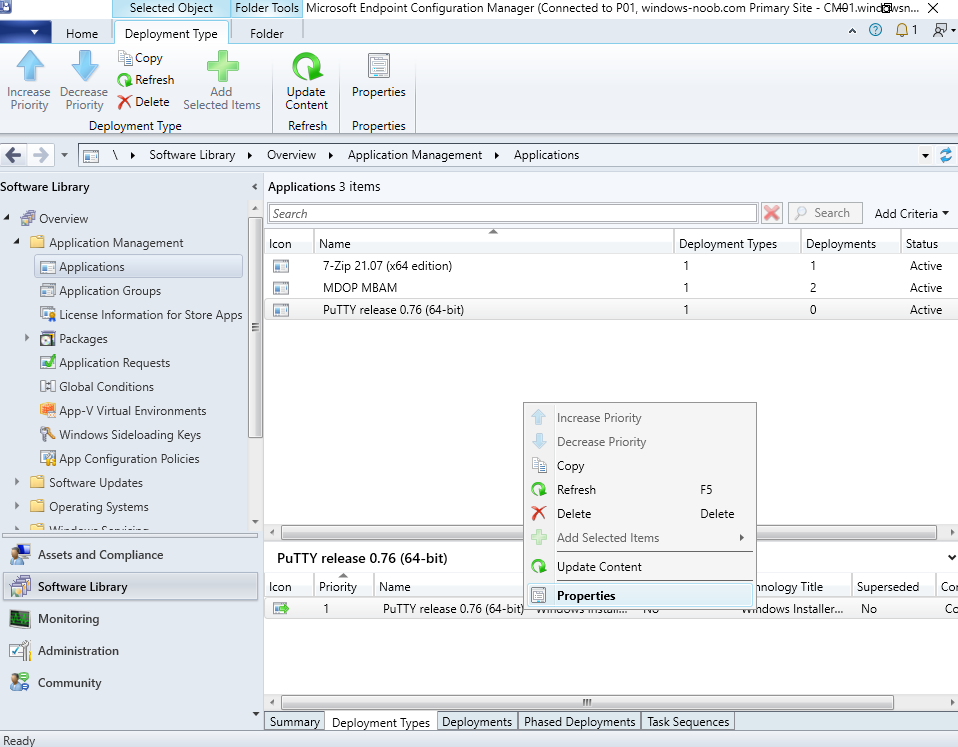Switch to the Folder ribbon tab
The height and width of the screenshot is (747, 958).
click(266, 34)
